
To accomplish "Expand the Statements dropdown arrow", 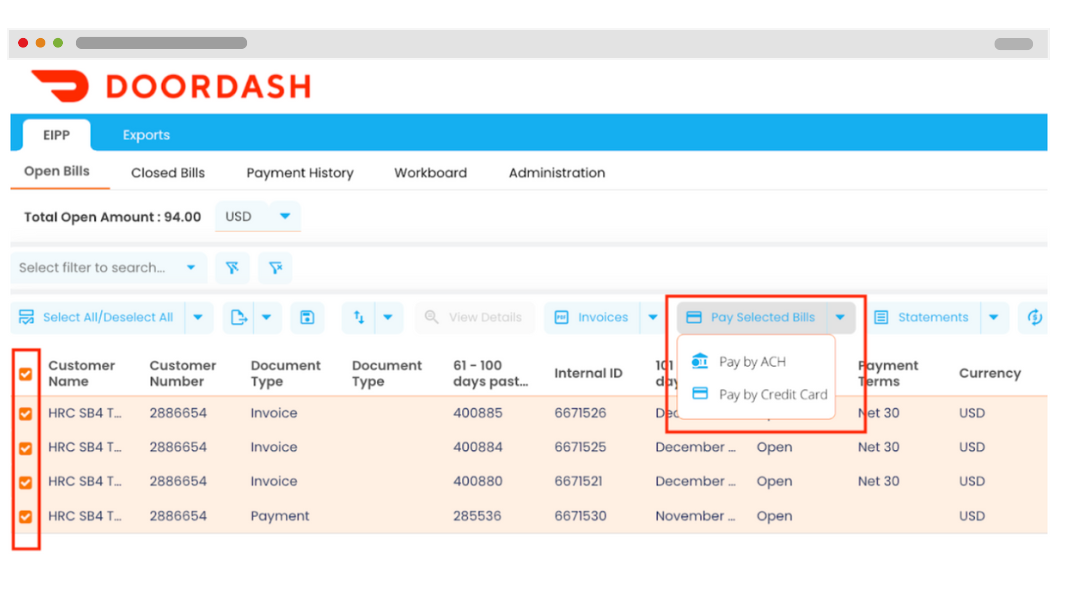I will click(993, 318).
